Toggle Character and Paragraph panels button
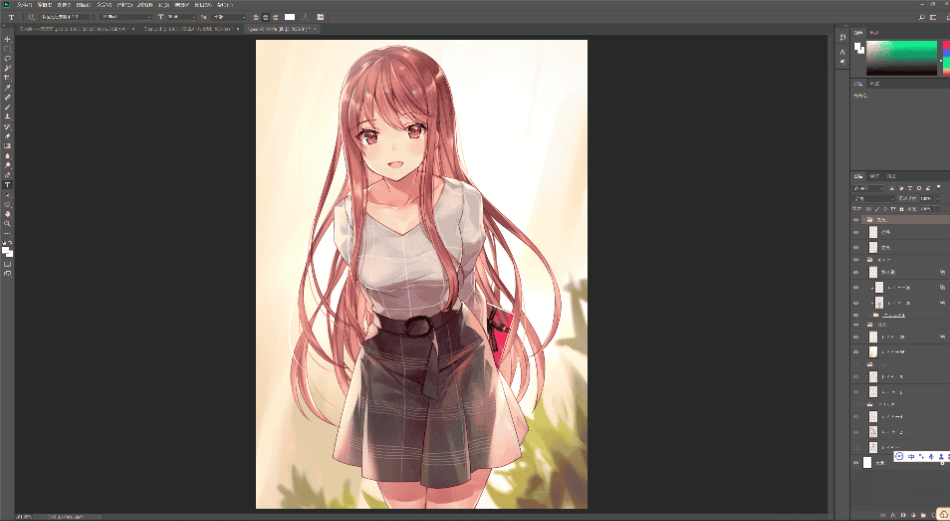The height and width of the screenshot is (521, 950). (320, 17)
